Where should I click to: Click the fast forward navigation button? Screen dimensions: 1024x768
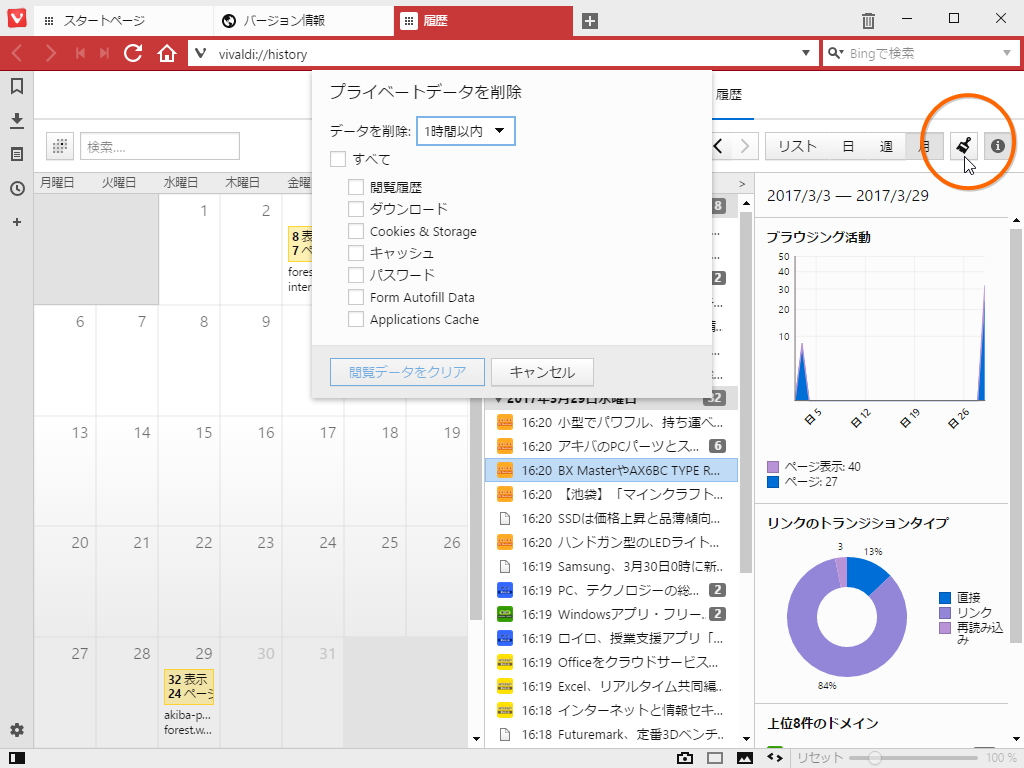click(x=104, y=54)
